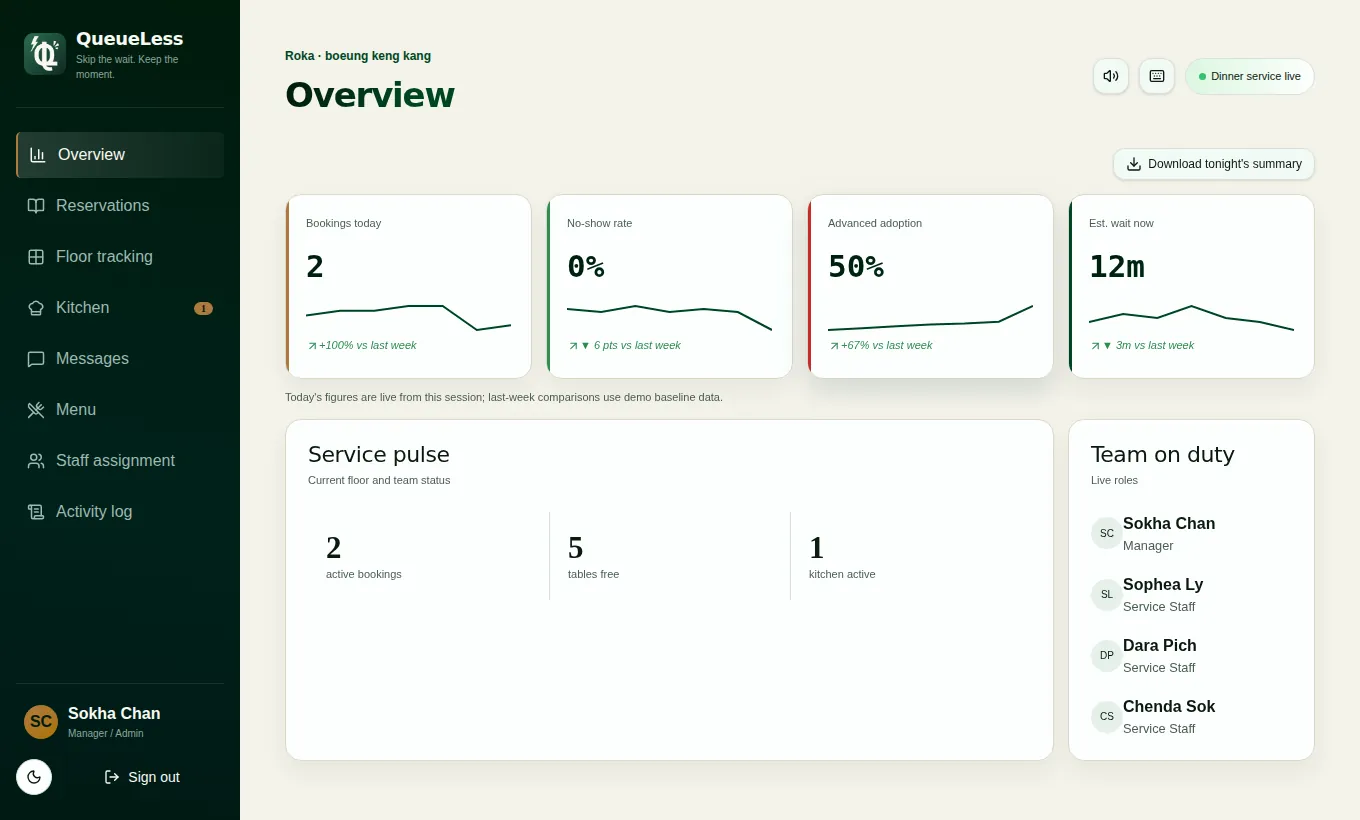Select the Advanced adoption card
Viewport: 1360px width, 820px height.
point(930,287)
